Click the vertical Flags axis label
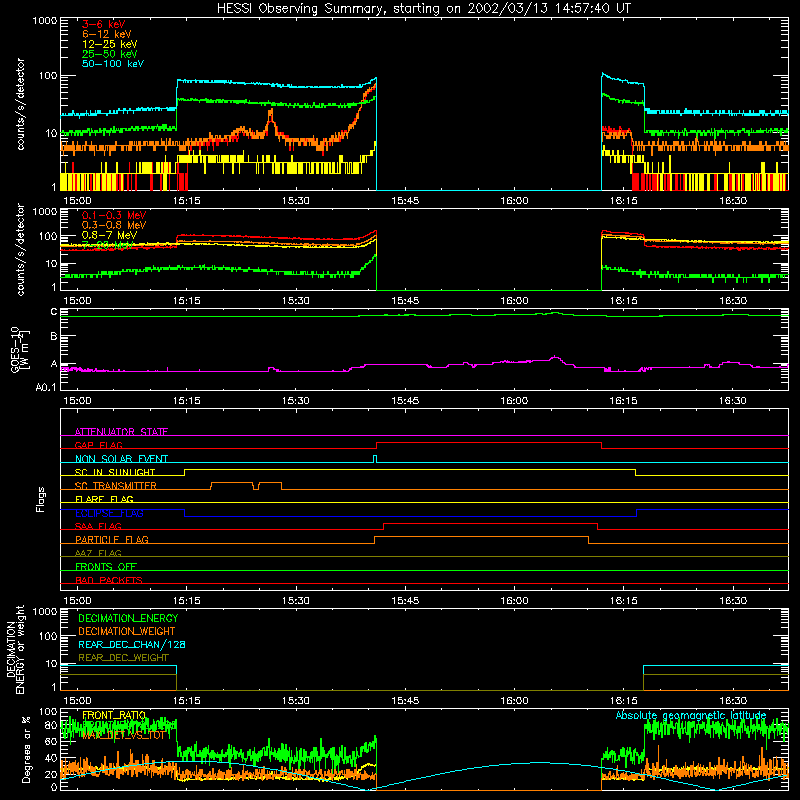Image resolution: width=800 pixels, height=800 pixels. click(x=41, y=499)
